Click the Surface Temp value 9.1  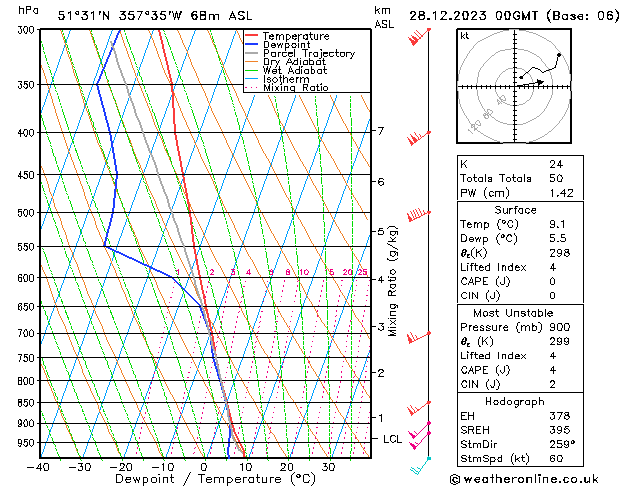pyautogui.click(x=558, y=224)
